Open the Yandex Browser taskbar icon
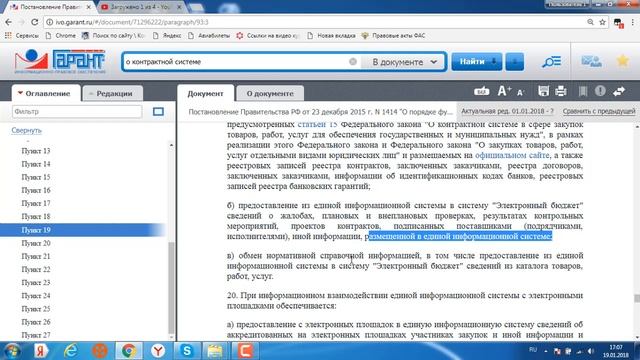 [x=158, y=351]
